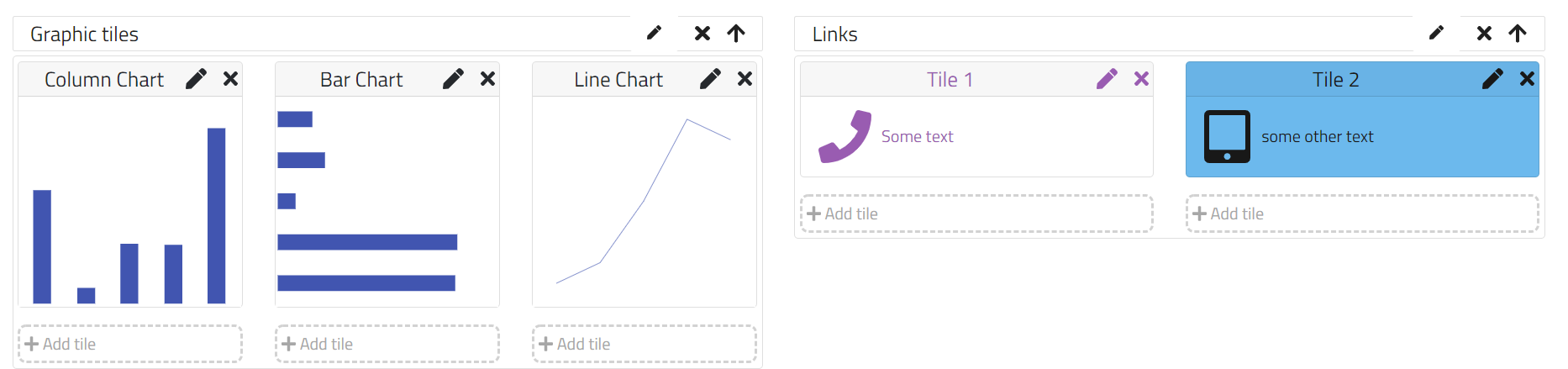Edit the Graphic tiles group title
Viewport: 1568px width, 369px height.
pos(654,34)
